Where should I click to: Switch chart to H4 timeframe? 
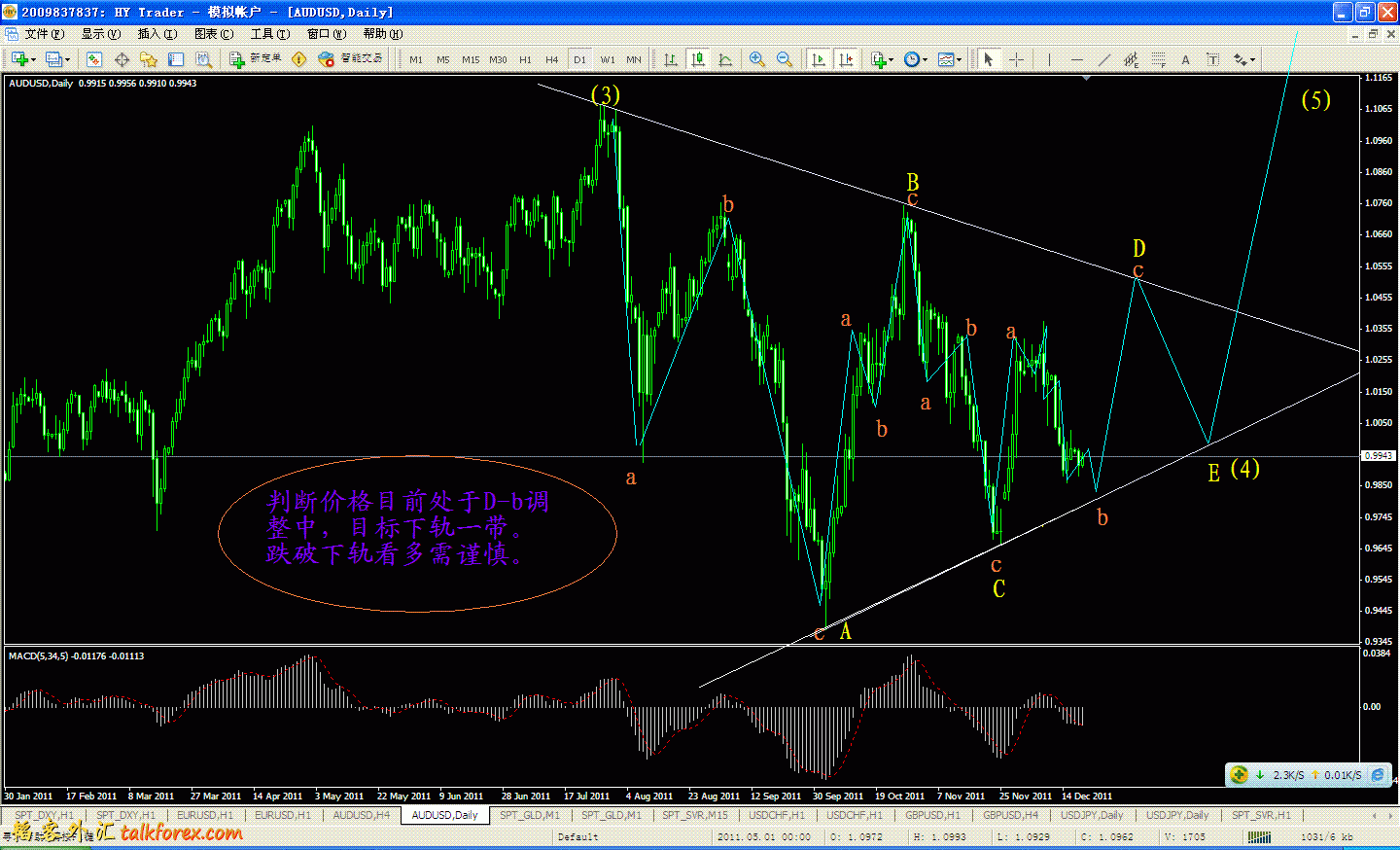pyautogui.click(x=552, y=59)
